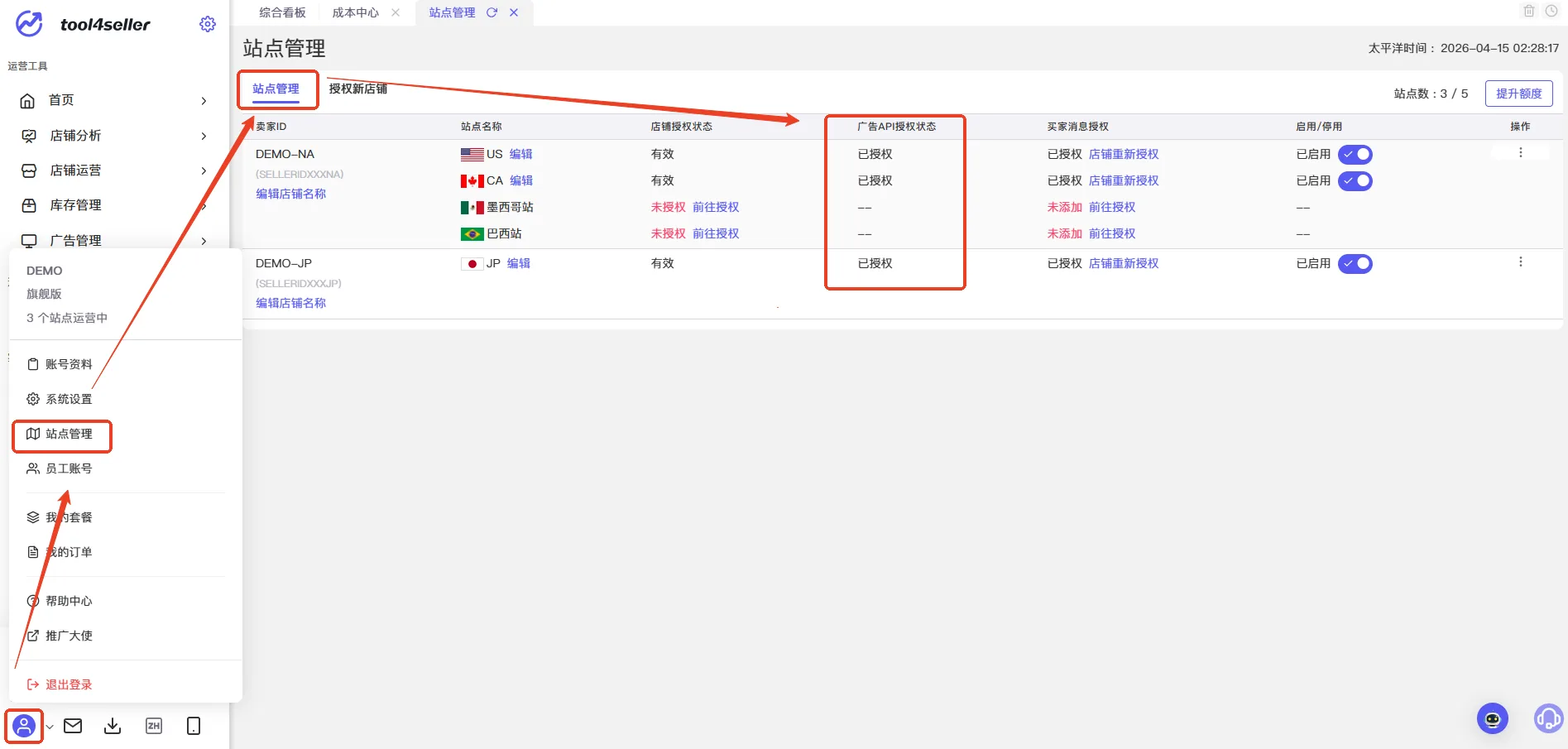Image resolution: width=1568 pixels, height=749 pixels.
Task: Click the 提升额度 button
Action: click(x=1519, y=94)
